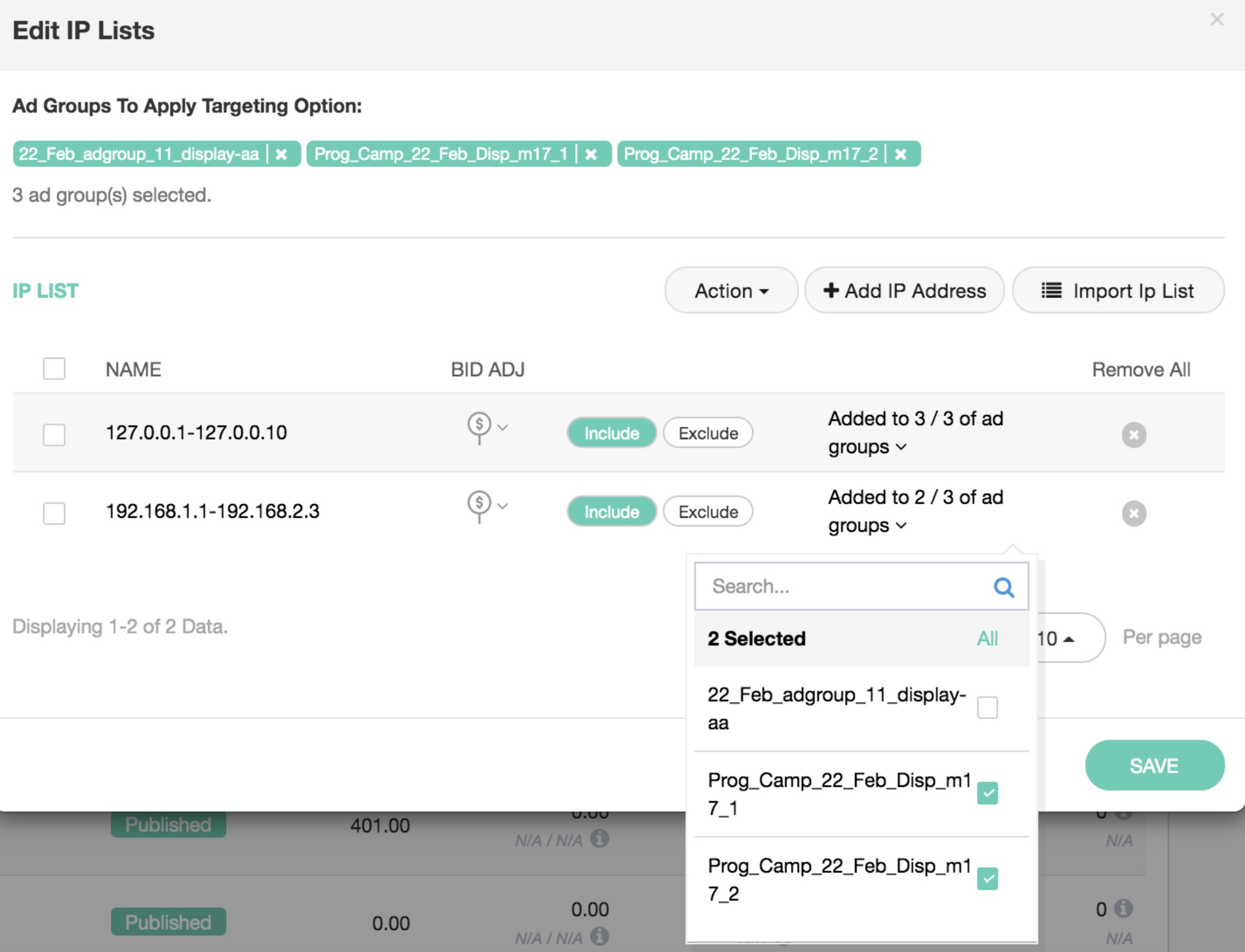
Task: Expand the "Added to 3 / 3" ad groups list
Action: click(x=901, y=447)
